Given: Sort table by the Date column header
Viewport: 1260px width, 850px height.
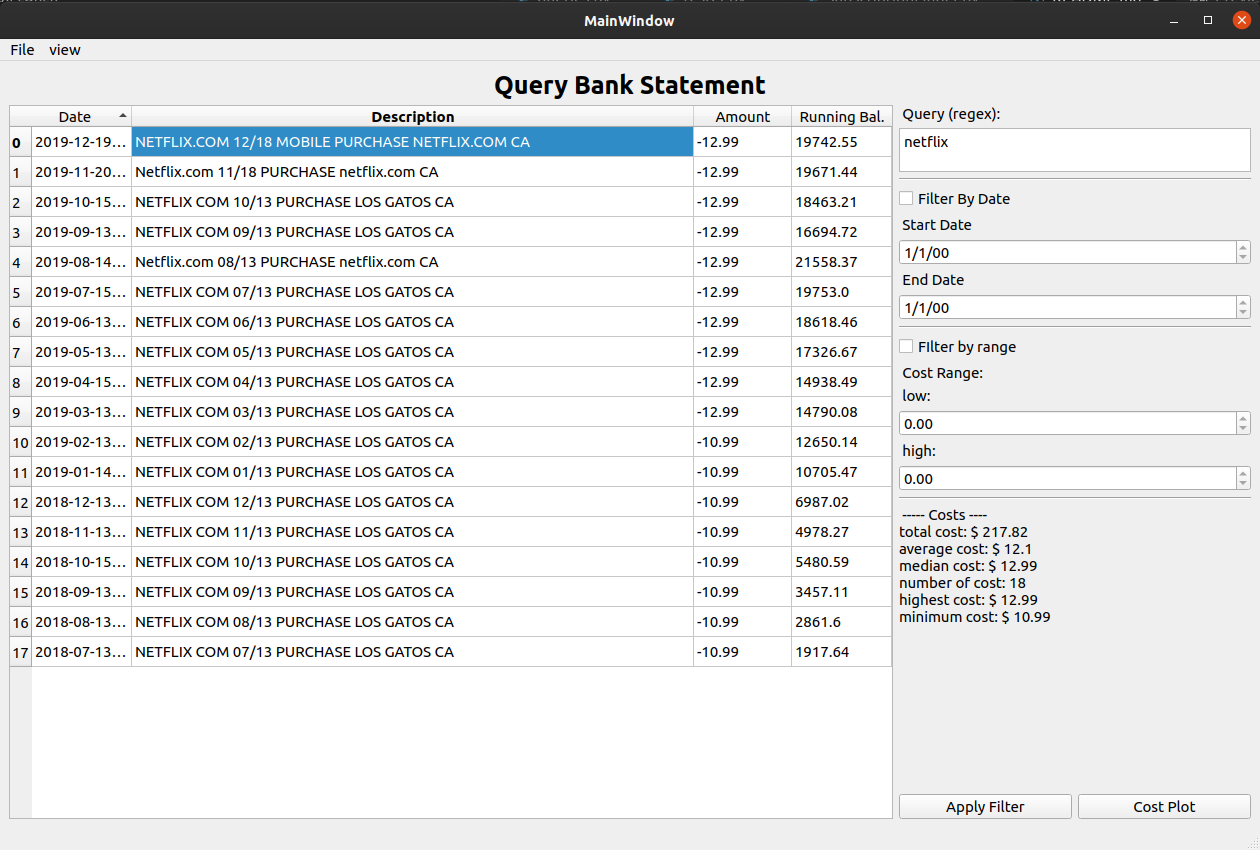Looking at the screenshot, I should 81,117.
